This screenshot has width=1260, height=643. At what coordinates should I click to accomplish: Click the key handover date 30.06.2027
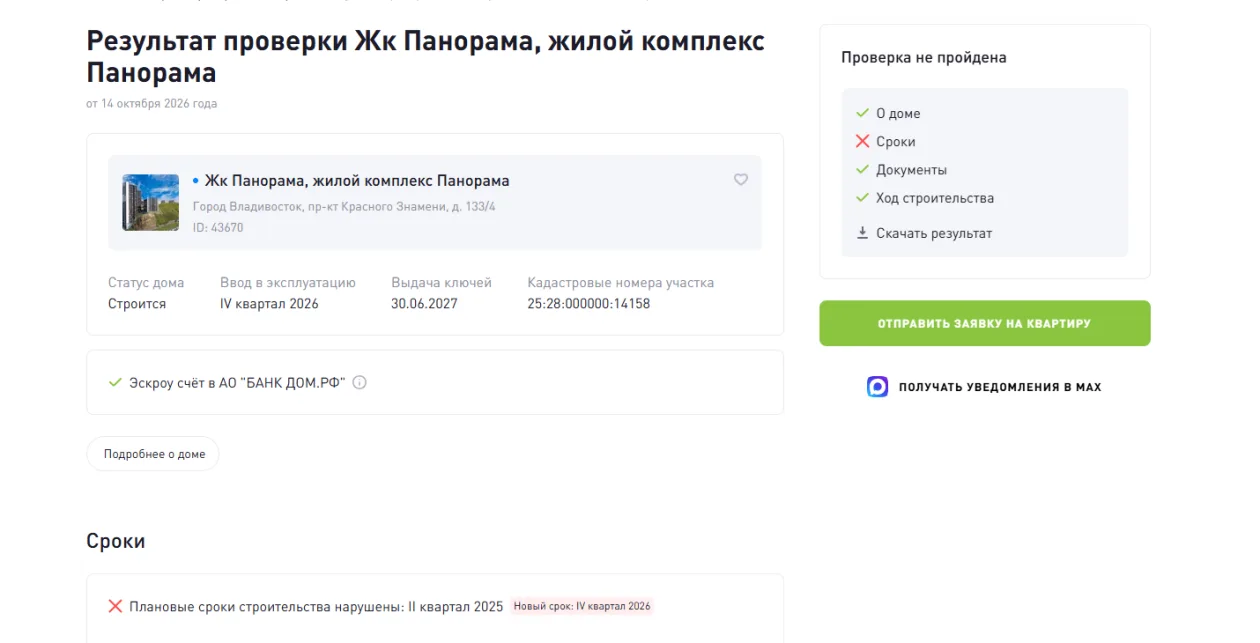(424, 303)
